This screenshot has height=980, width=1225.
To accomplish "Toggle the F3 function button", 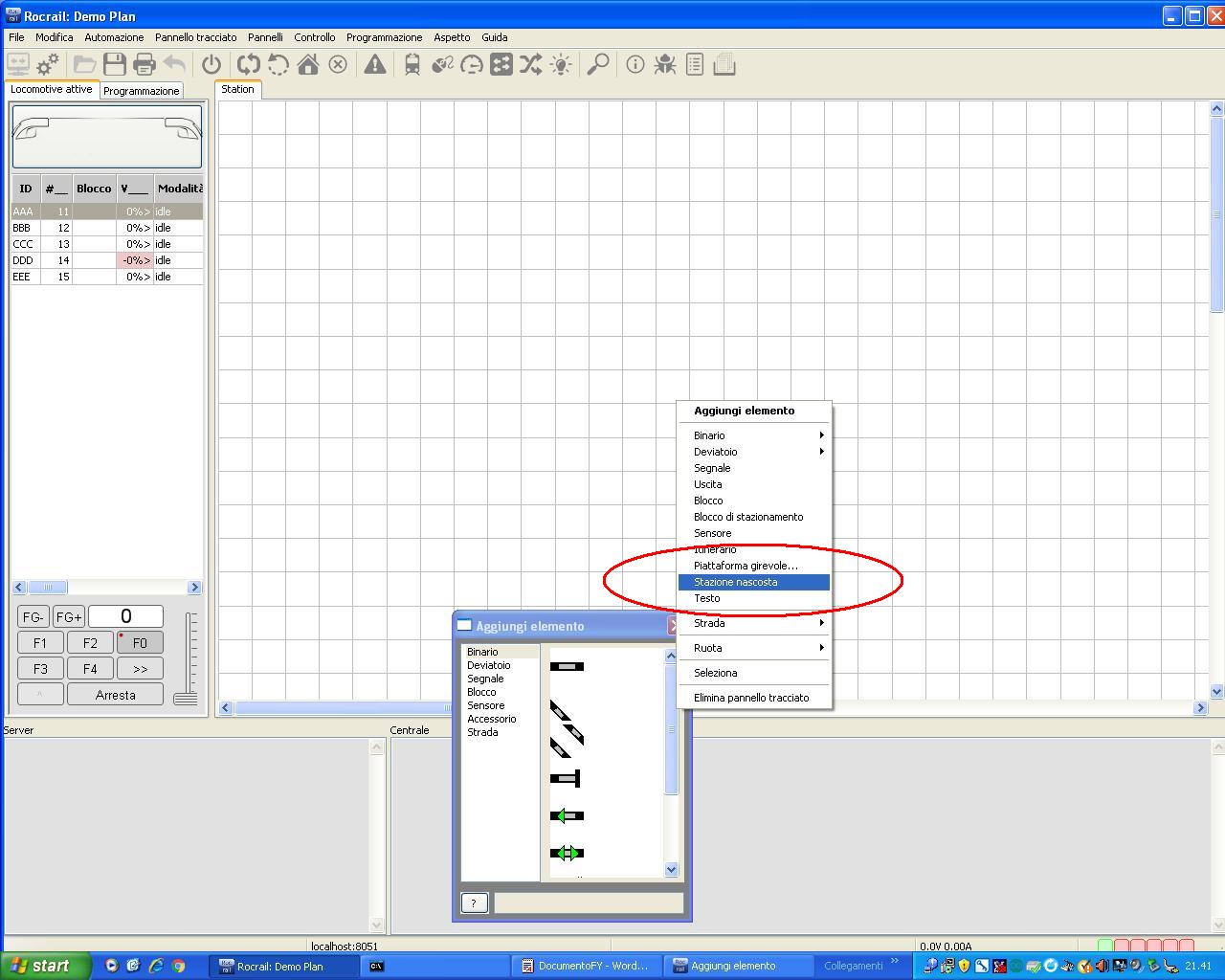I will click(40, 668).
